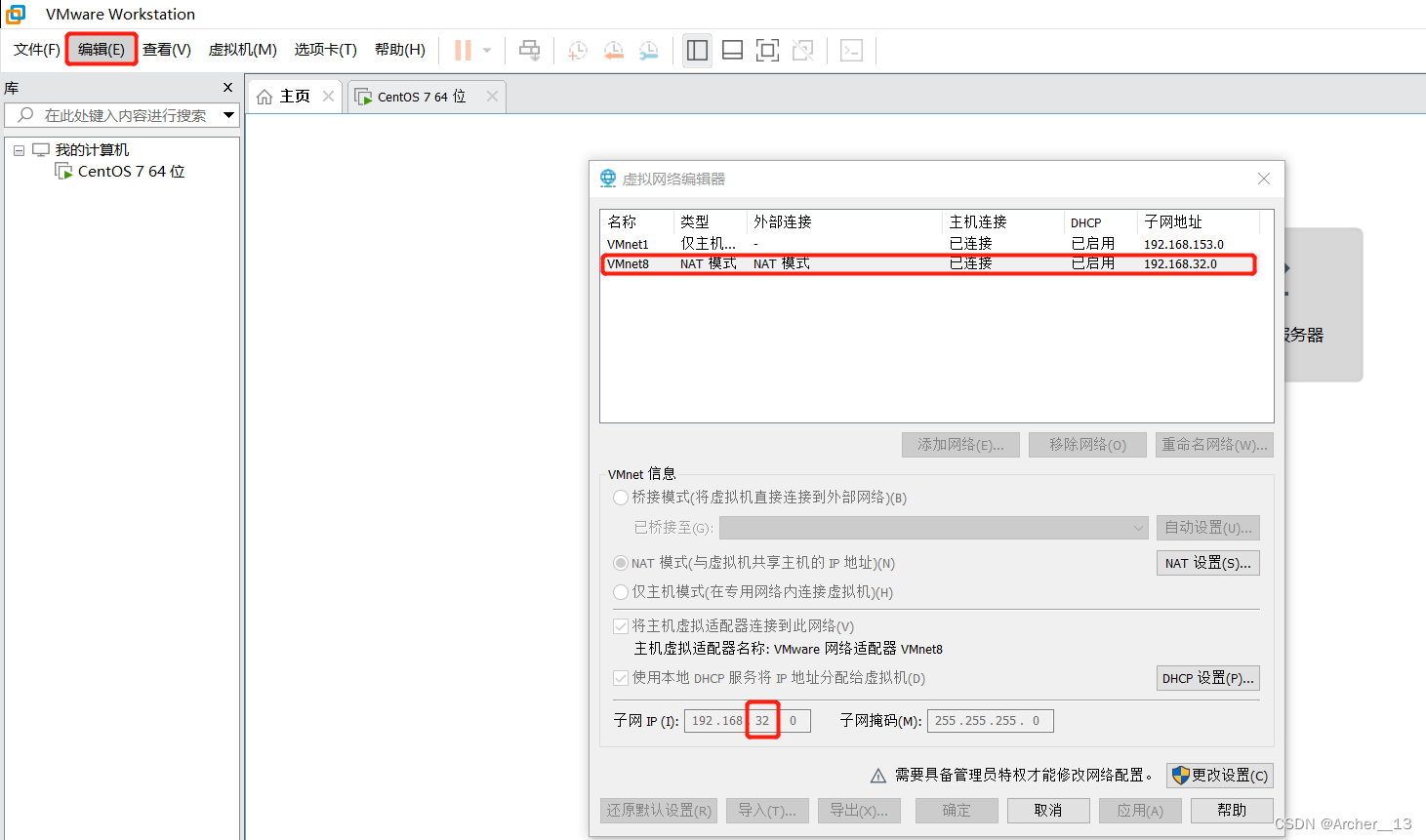This screenshot has height=840, width=1426.
Task: Switch to the CentOS 7 64 位 tab
Action: coord(427,97)
